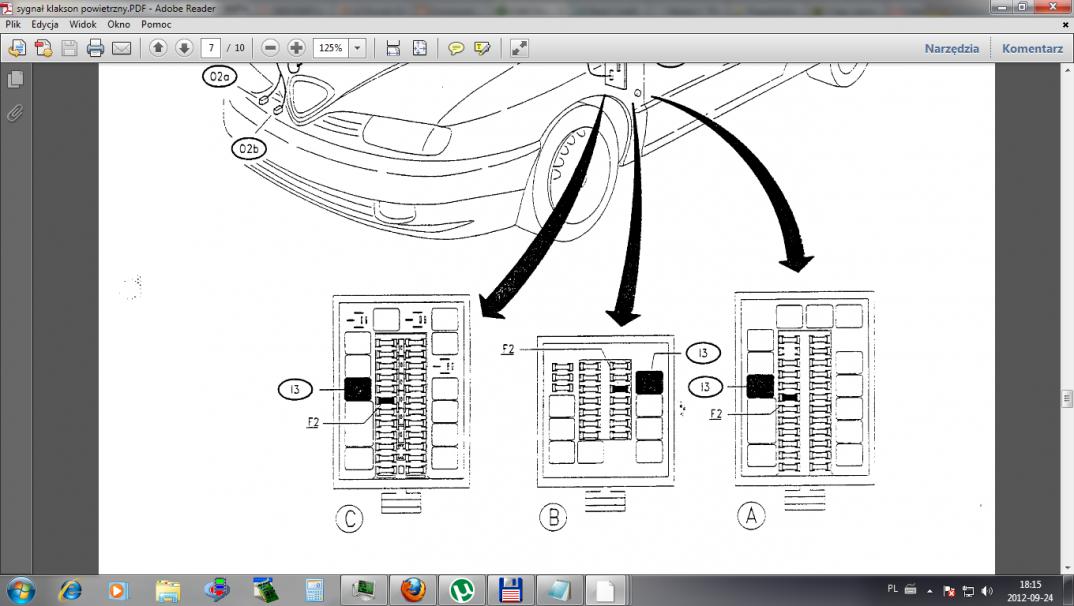Switch to full screen read mode
Image resolution: width=1074 pixels, height=606 pixels.
click(519, 48)
